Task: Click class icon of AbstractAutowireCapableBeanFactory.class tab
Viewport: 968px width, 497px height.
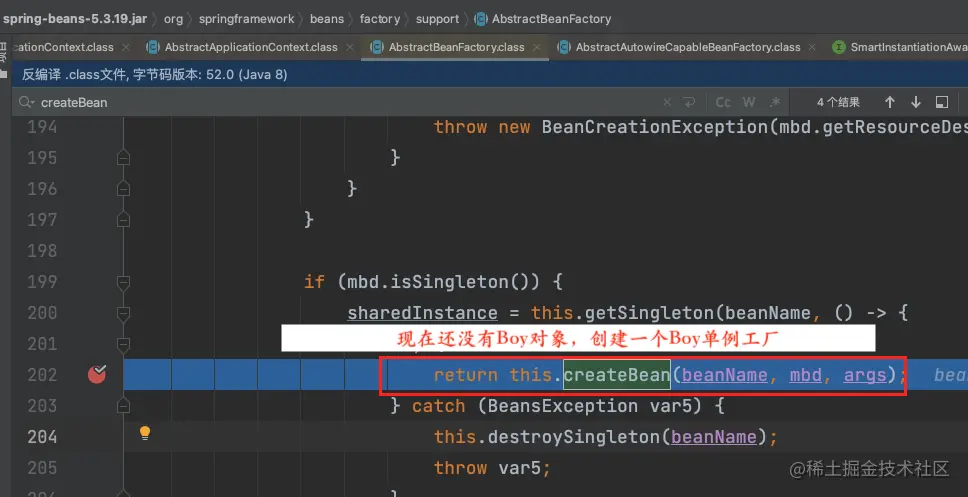Action: click(x=563, y=47)
